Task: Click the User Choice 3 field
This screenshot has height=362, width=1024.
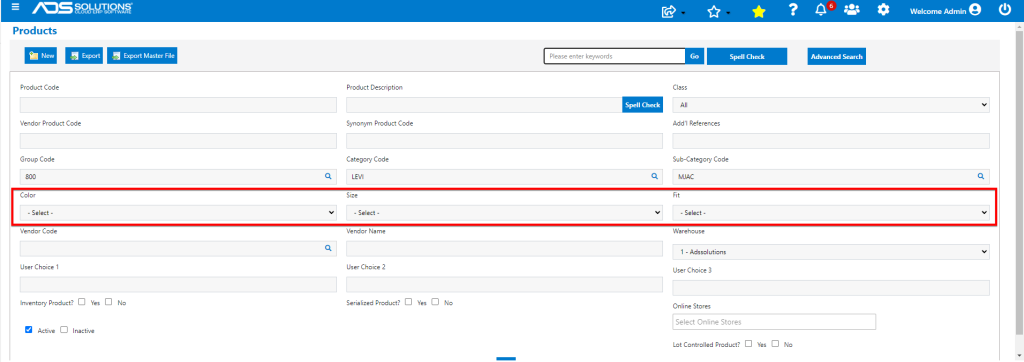Action: tap(831, 288)
